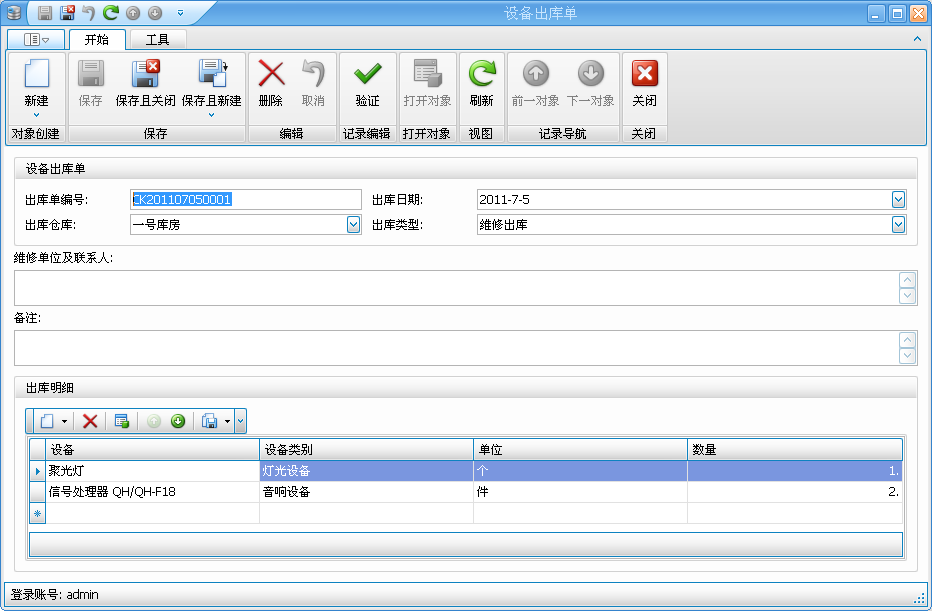932x611 pixels.
Task: Open the 出库类型 type dropdown
Action: 897,224
